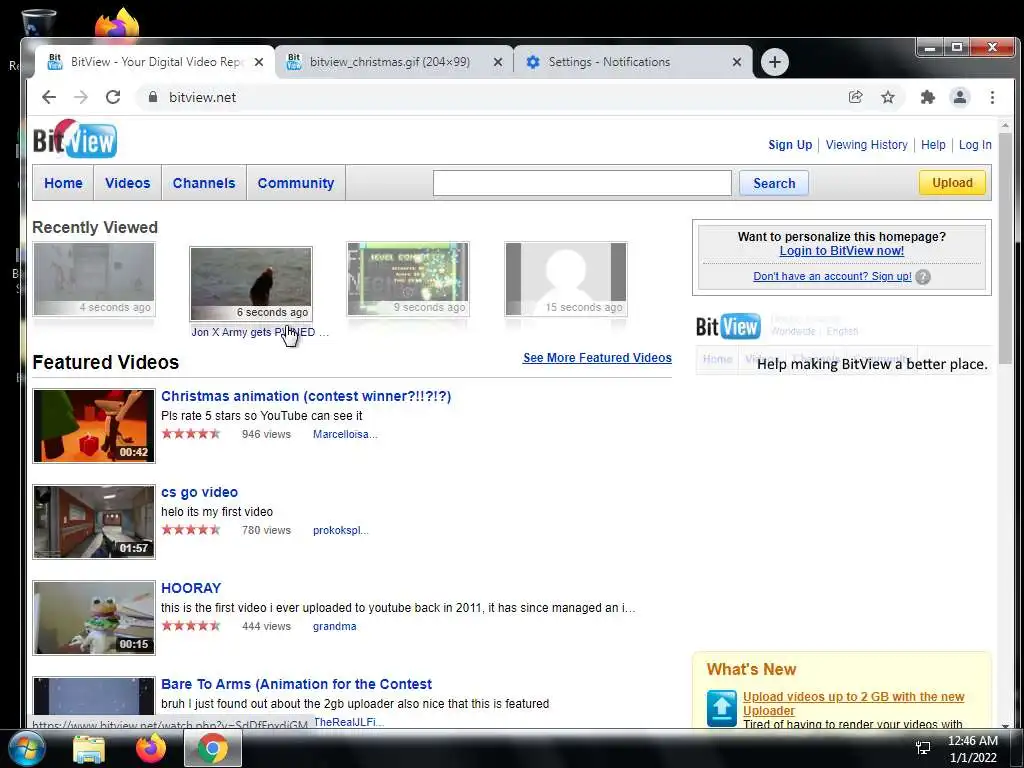Share this page via the share icon

point(856,97)
